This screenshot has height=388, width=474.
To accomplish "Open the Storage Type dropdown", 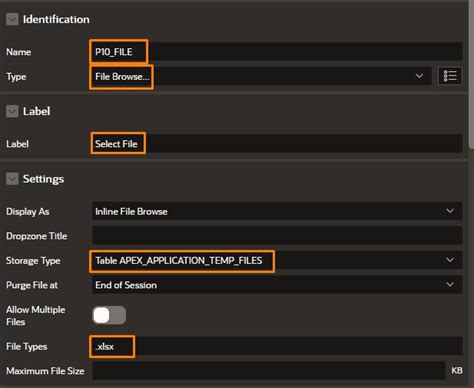I will (x=277, y=260).
